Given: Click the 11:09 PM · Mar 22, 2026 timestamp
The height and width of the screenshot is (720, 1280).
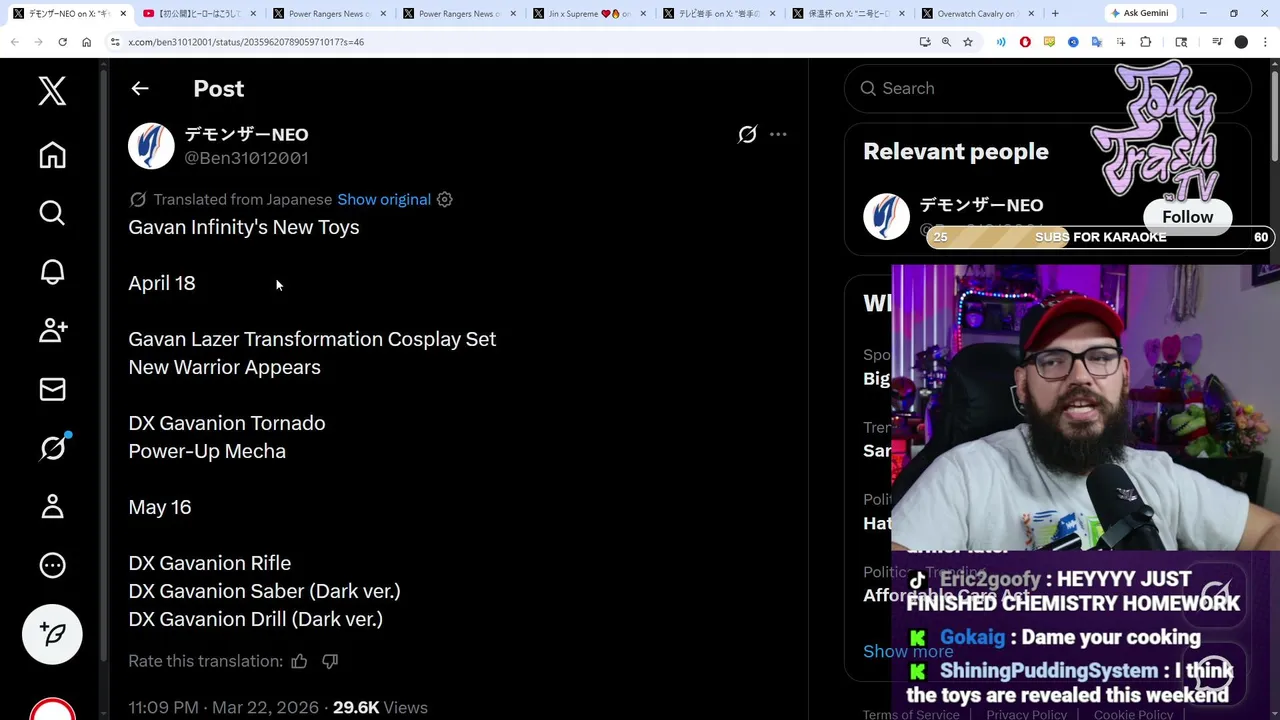Looking at the screenshot, I should pyautogui.click(x=226, y=707).
